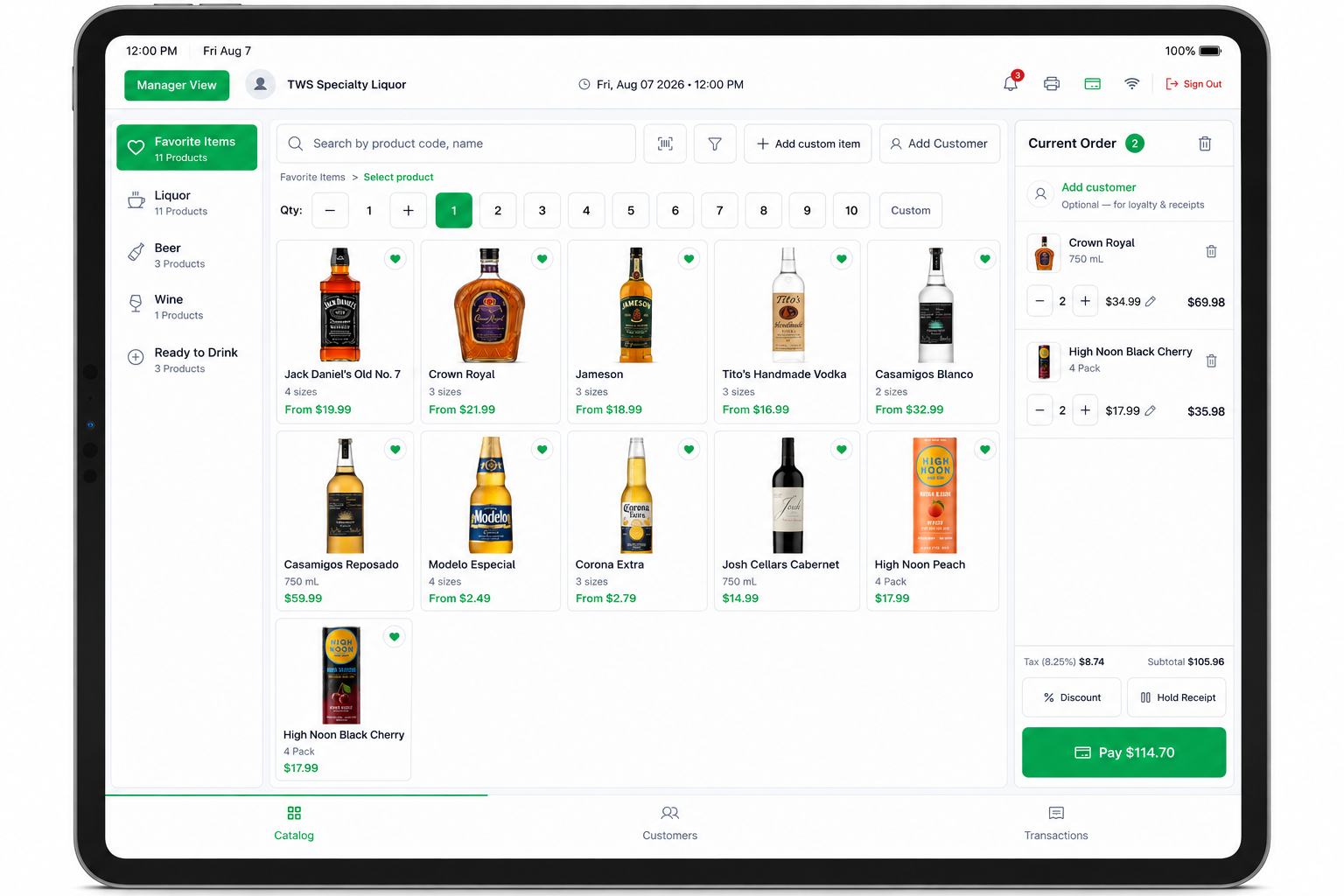The image size is (1344, 896).
Task: Remove High Noon Black Cherry from order
Action: coord(1211,360)
